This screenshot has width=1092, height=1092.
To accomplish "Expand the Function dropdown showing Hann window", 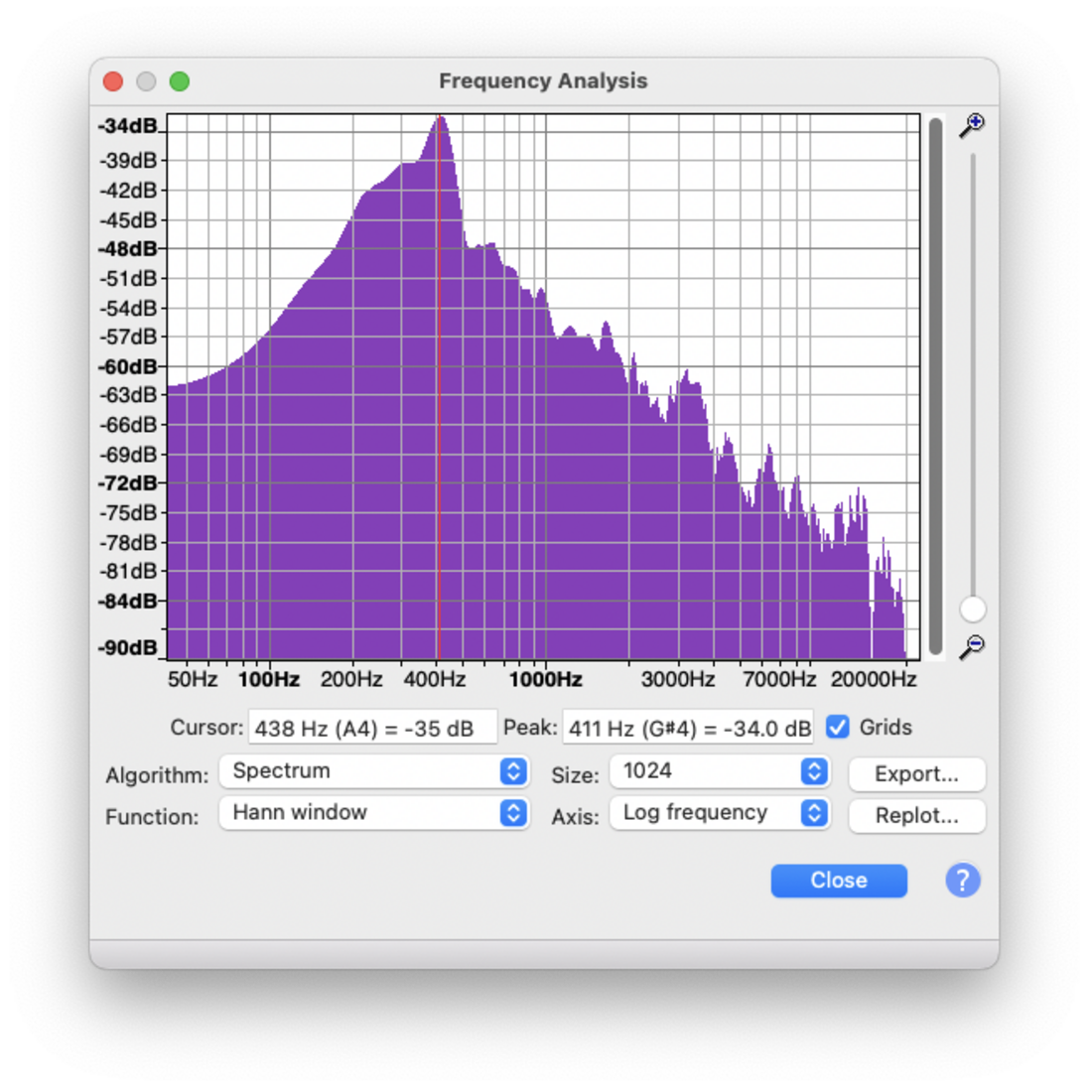I will 373,813.
